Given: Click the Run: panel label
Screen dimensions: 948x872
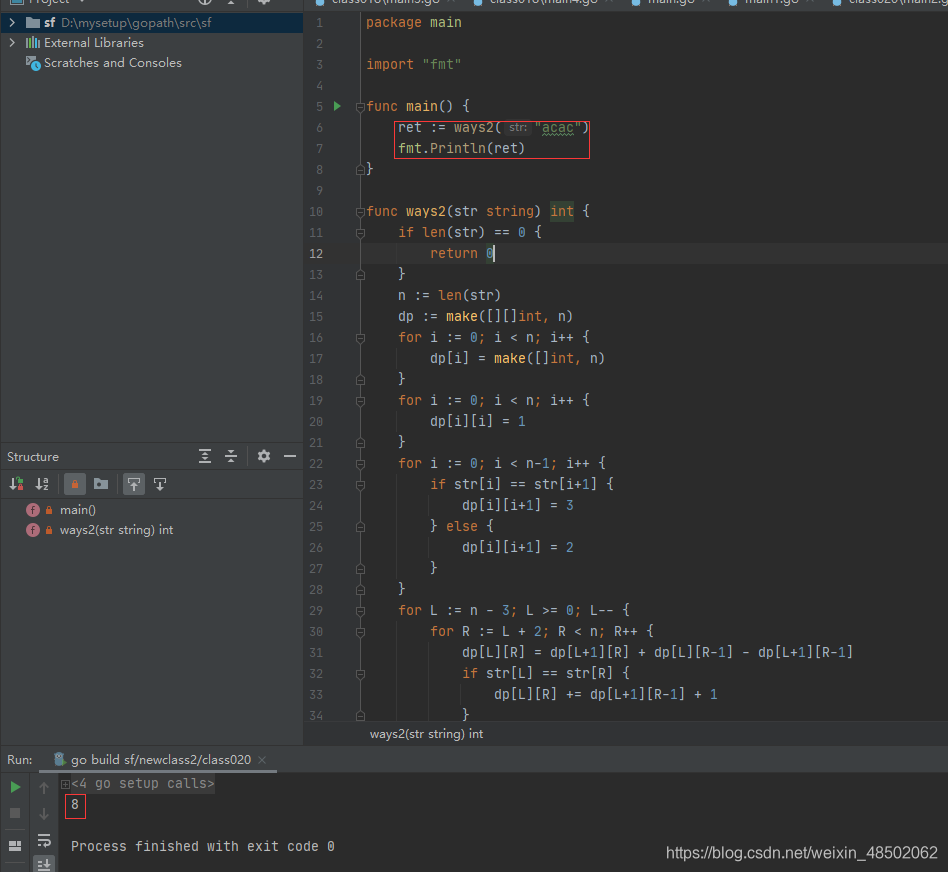Looking at the screenshot, I should [x=20, y=760].
